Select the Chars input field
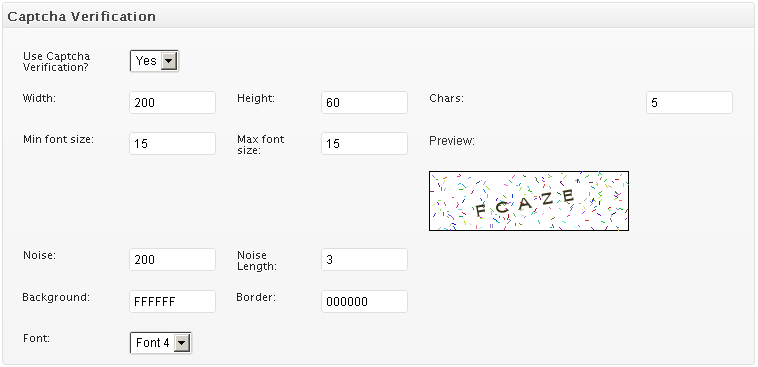Screen dimensions: 758x367 pyautogui.click(x=689, y=103)
